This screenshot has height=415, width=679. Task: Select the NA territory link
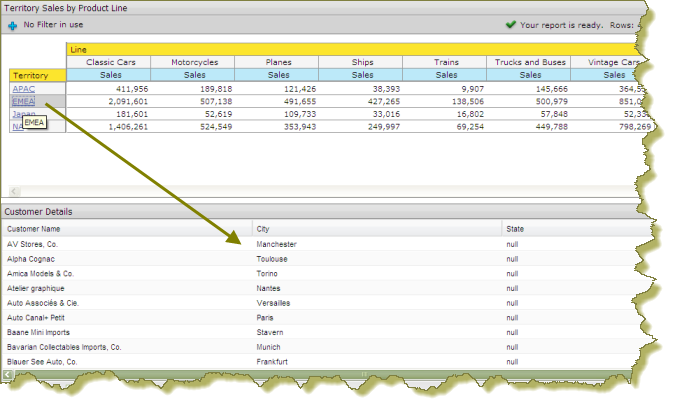16,127
